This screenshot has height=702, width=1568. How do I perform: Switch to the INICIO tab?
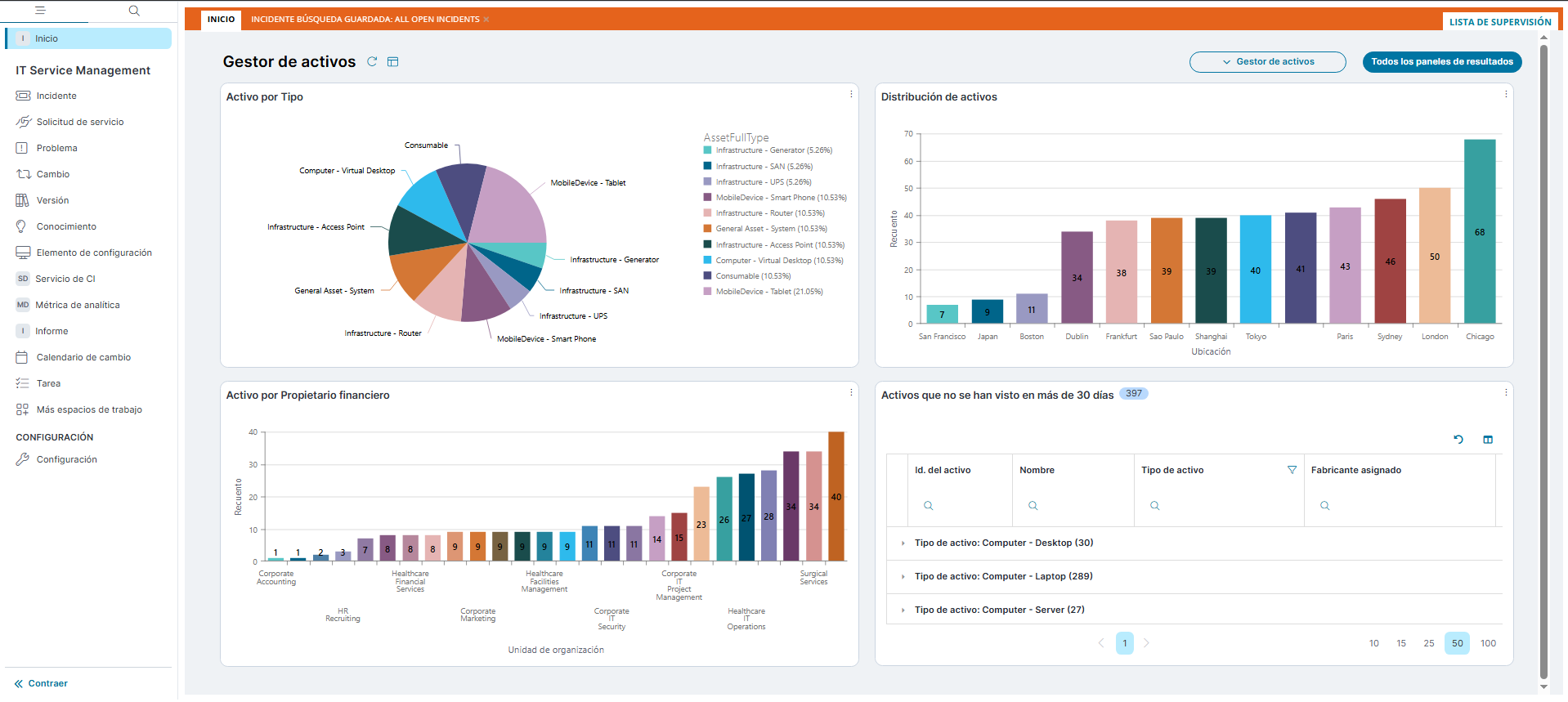pos(221,20)
